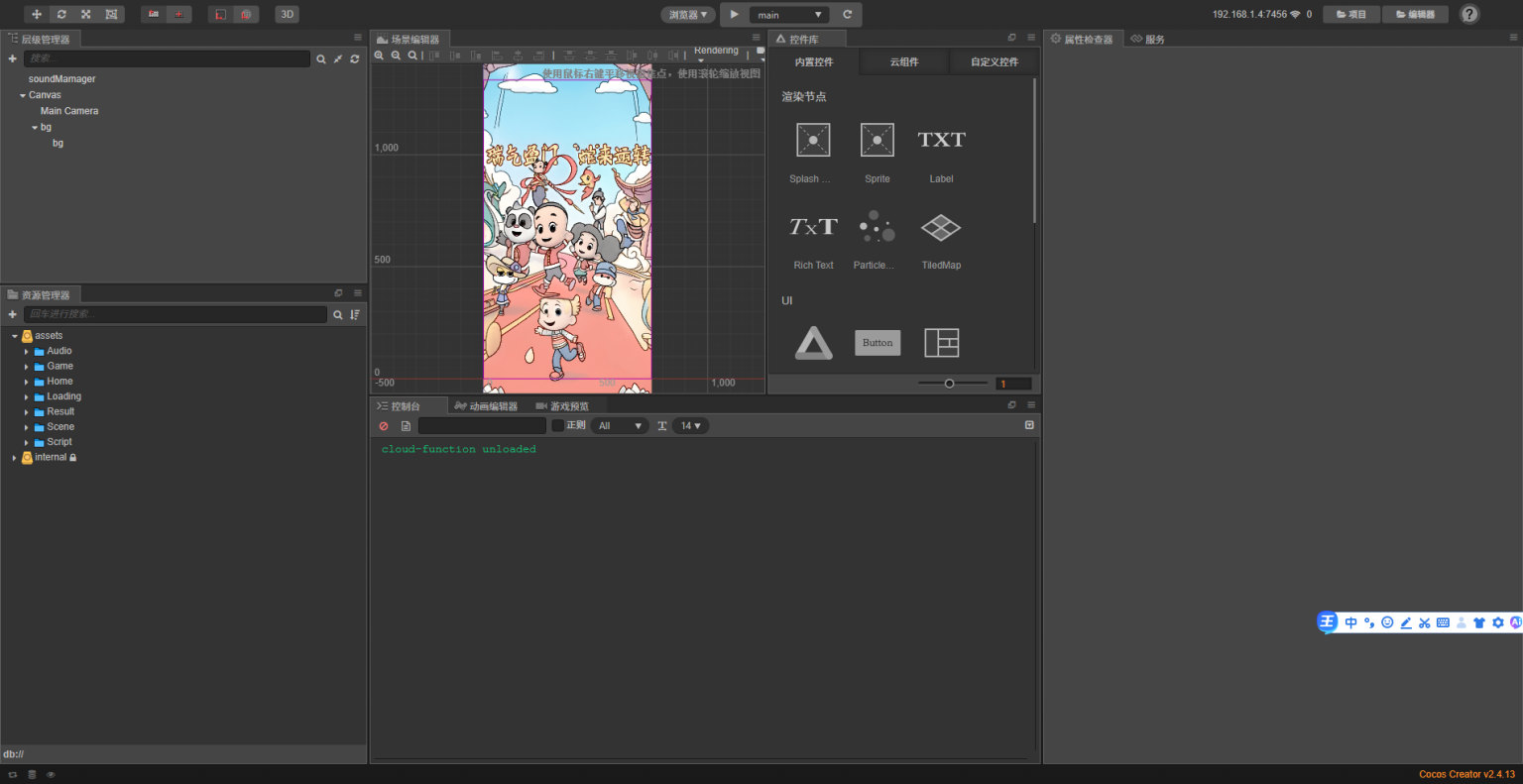Pop out the assets panel

click(x=338, y=293)
